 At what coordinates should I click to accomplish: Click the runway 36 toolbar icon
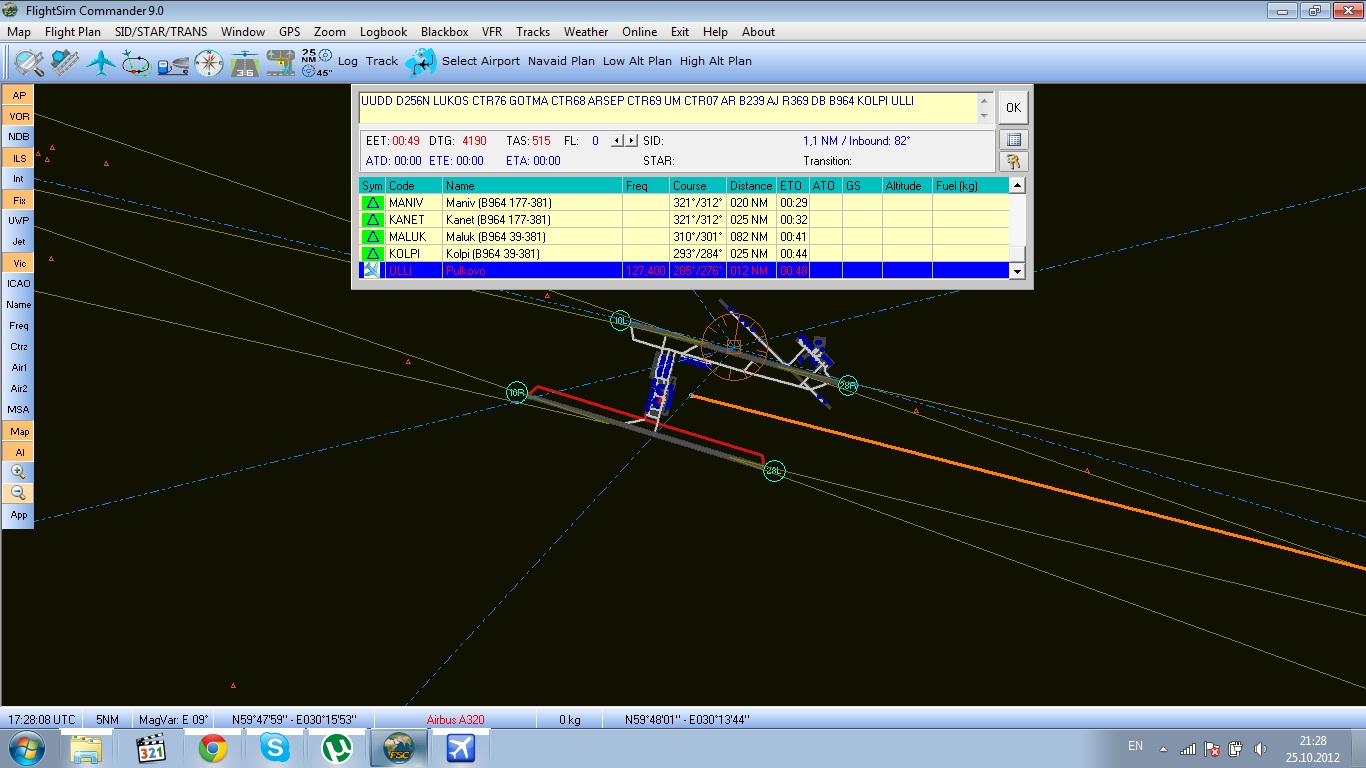[245, 63]
